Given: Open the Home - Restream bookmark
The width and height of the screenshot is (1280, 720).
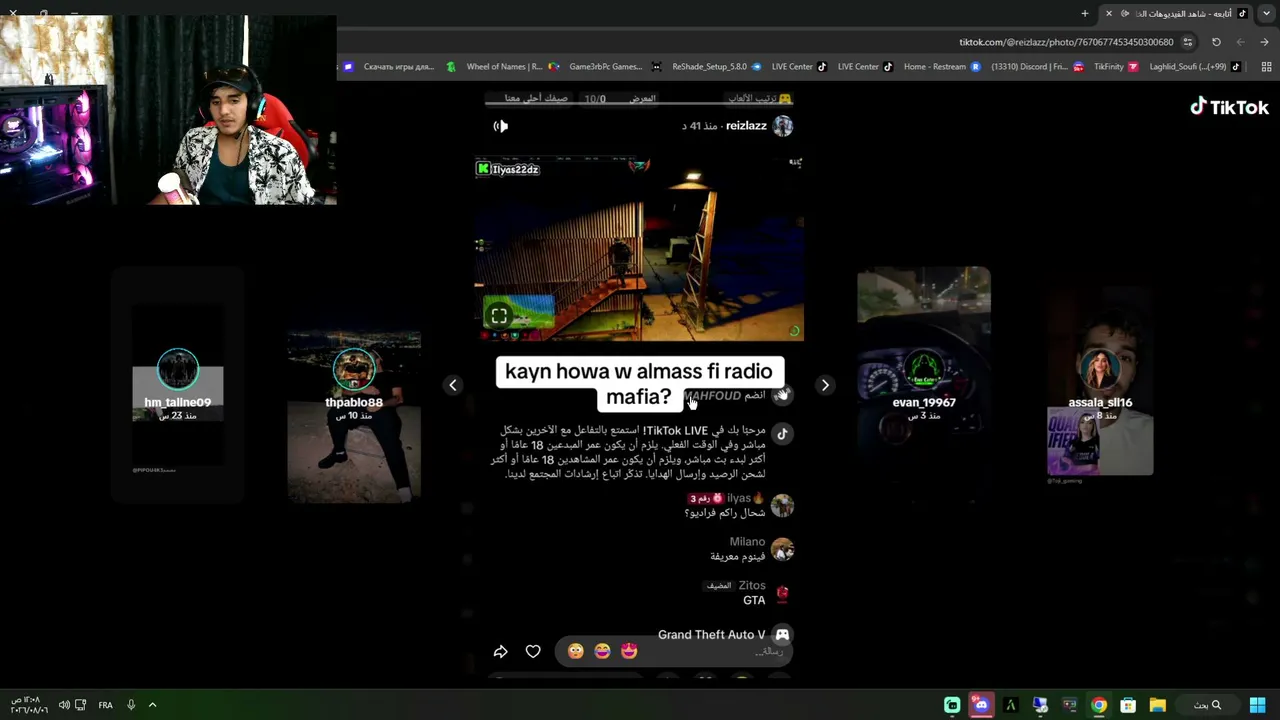Looking at the screenshot, I should 942,67.
